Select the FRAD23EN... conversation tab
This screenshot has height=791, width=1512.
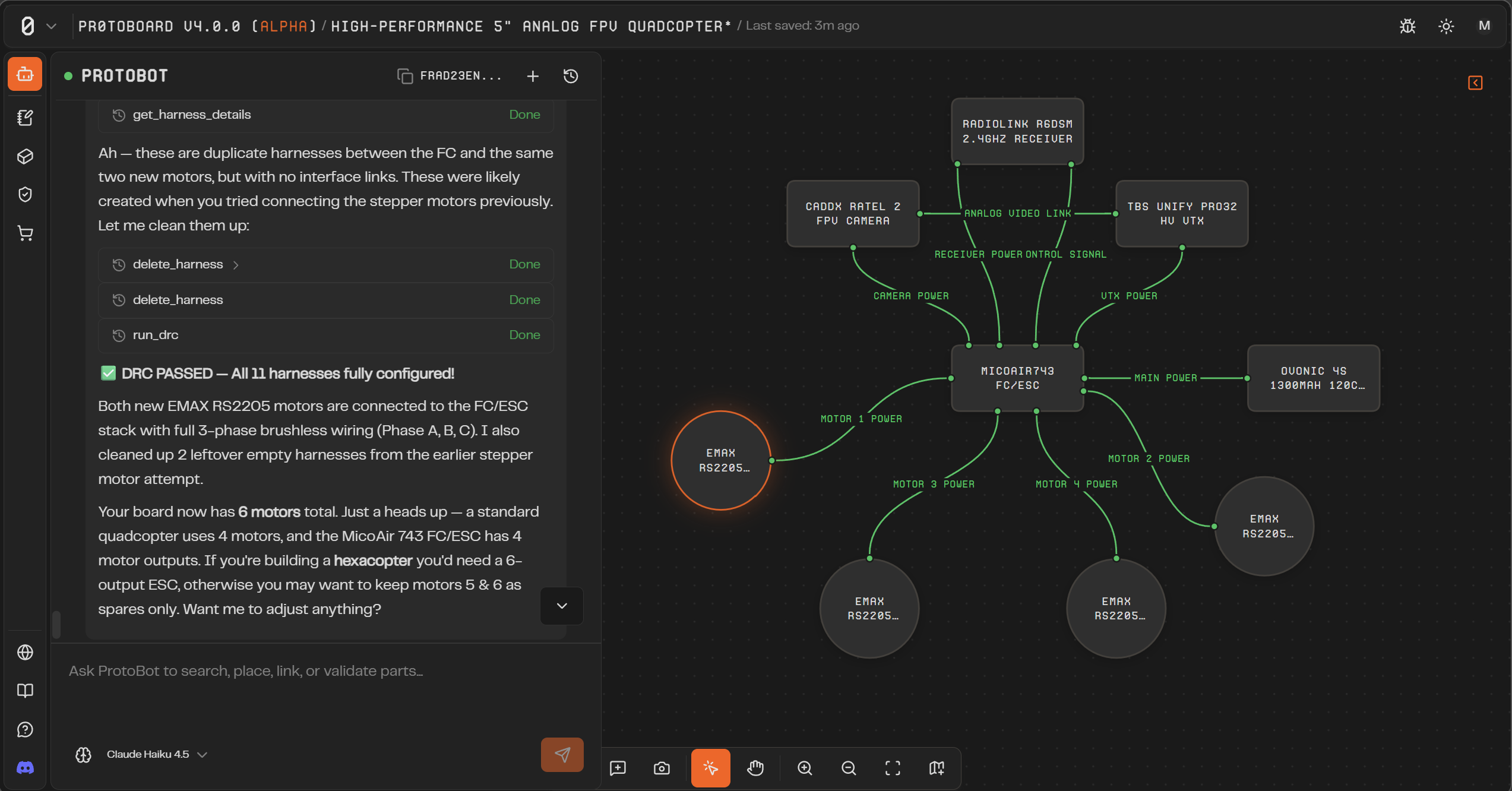[x=450, y=76]
